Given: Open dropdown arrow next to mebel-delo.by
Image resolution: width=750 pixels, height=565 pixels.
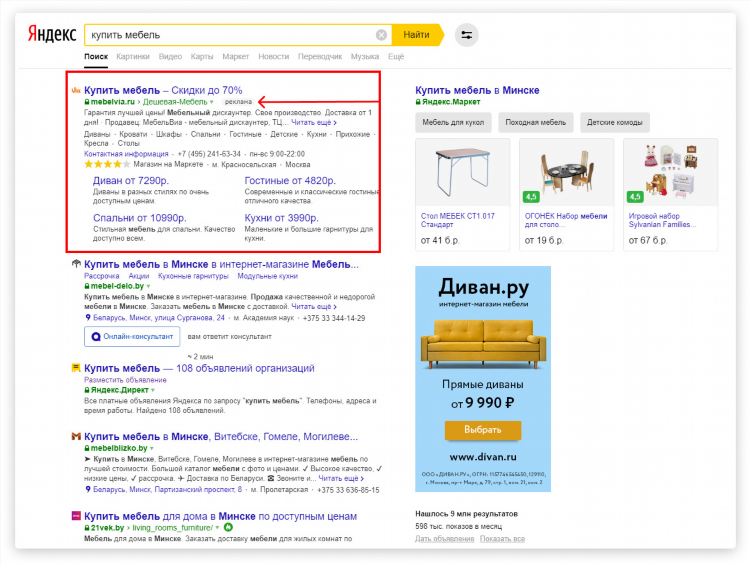Looking at the screenshot, I should pyautogui.click(x=148, y=286).
